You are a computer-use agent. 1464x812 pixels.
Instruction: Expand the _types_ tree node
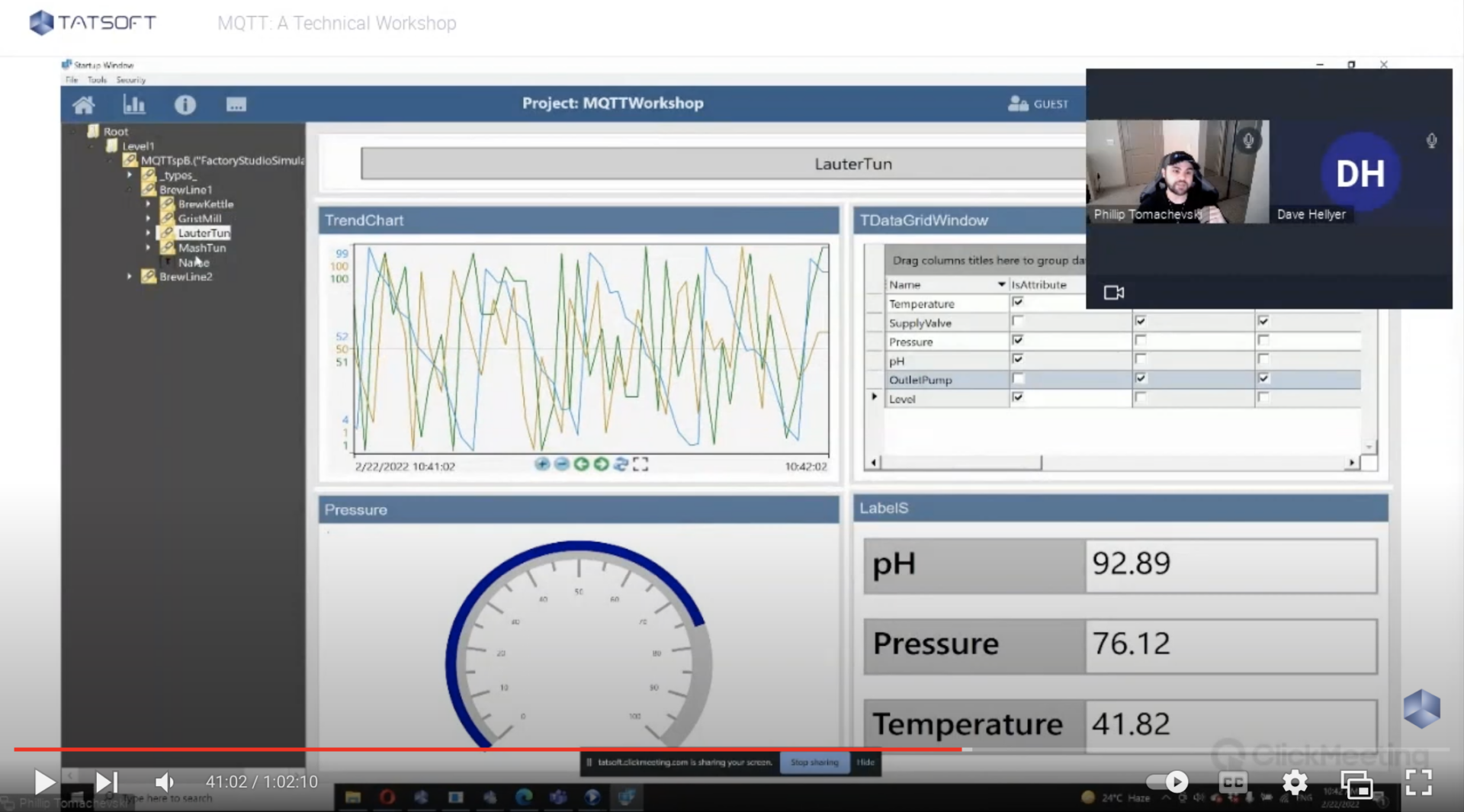coord(130,175)
